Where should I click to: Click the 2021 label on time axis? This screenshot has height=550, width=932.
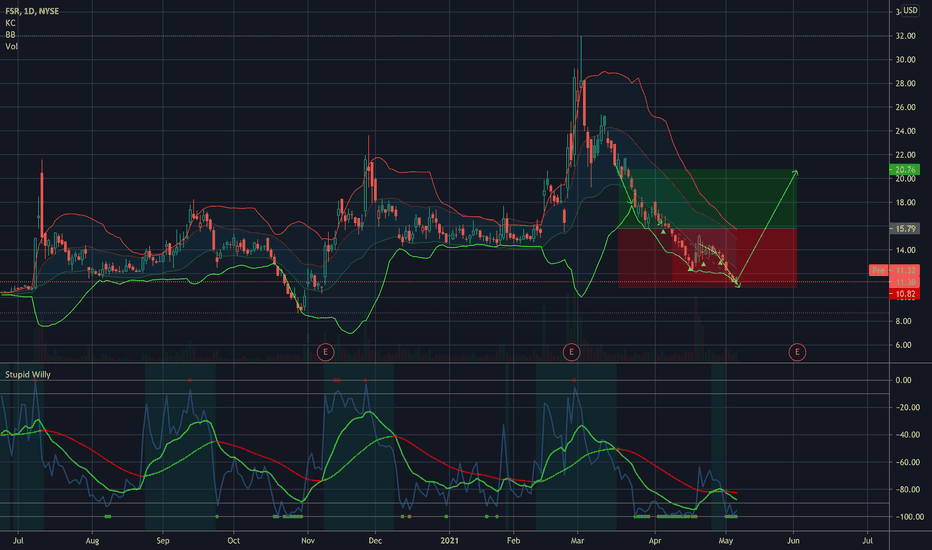449,540
